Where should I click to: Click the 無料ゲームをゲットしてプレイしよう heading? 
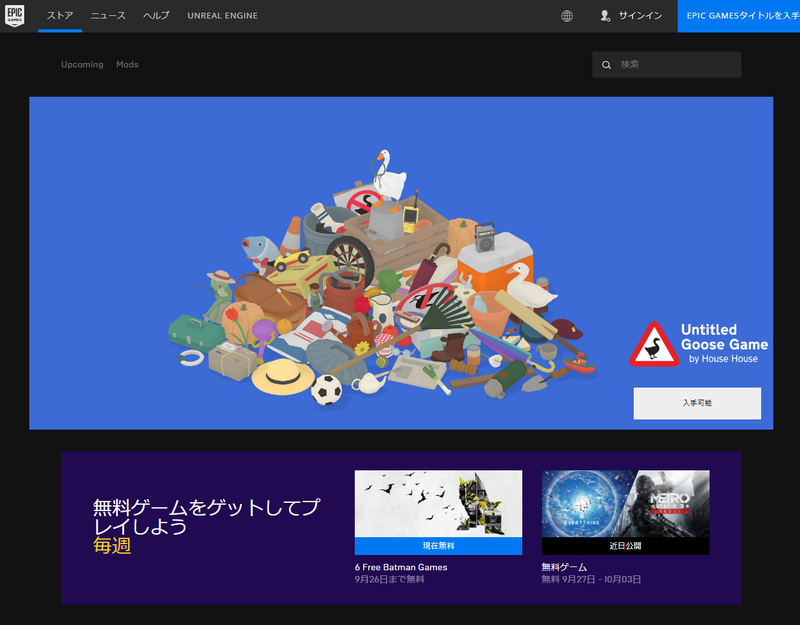click(x=207, y=516)
